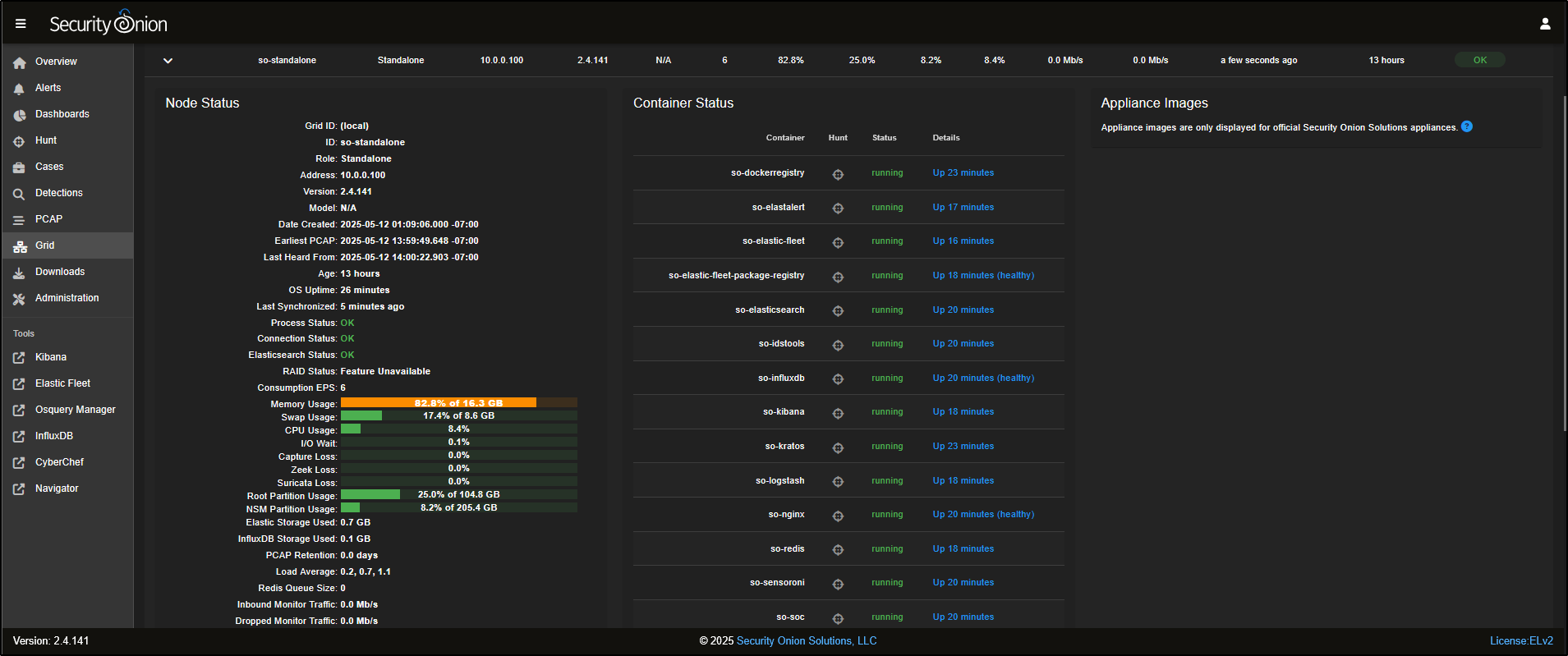The width and height of the screenshot is (1568, 656).
Task: Open Alerts from the sidebar
Action: (x=48, y=88)
